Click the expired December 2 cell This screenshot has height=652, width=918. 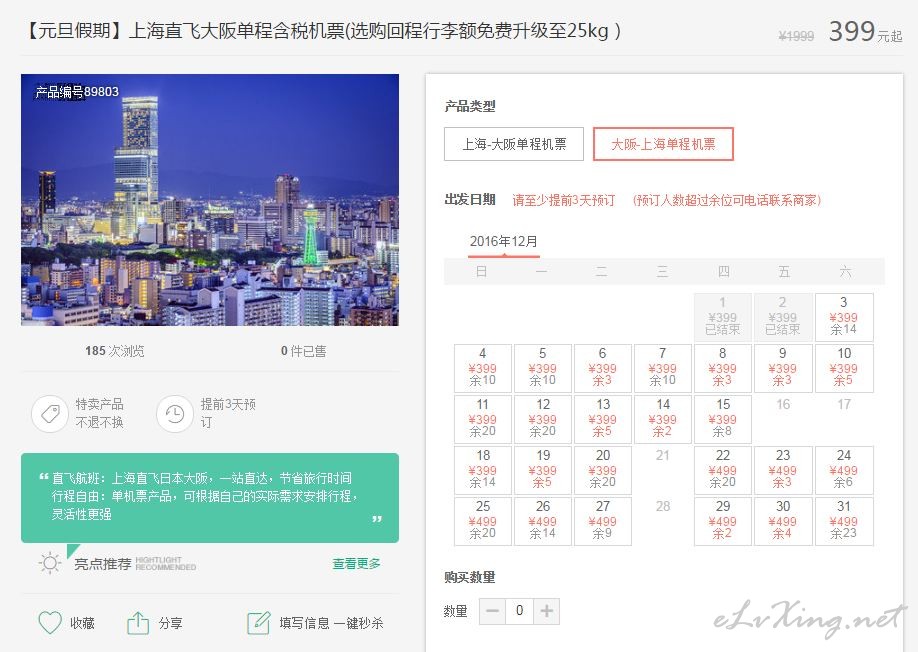coord(783,317)
